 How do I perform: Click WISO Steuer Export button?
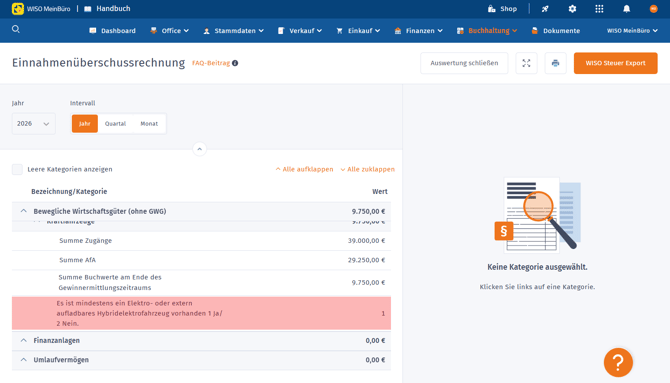pos(615,63)
